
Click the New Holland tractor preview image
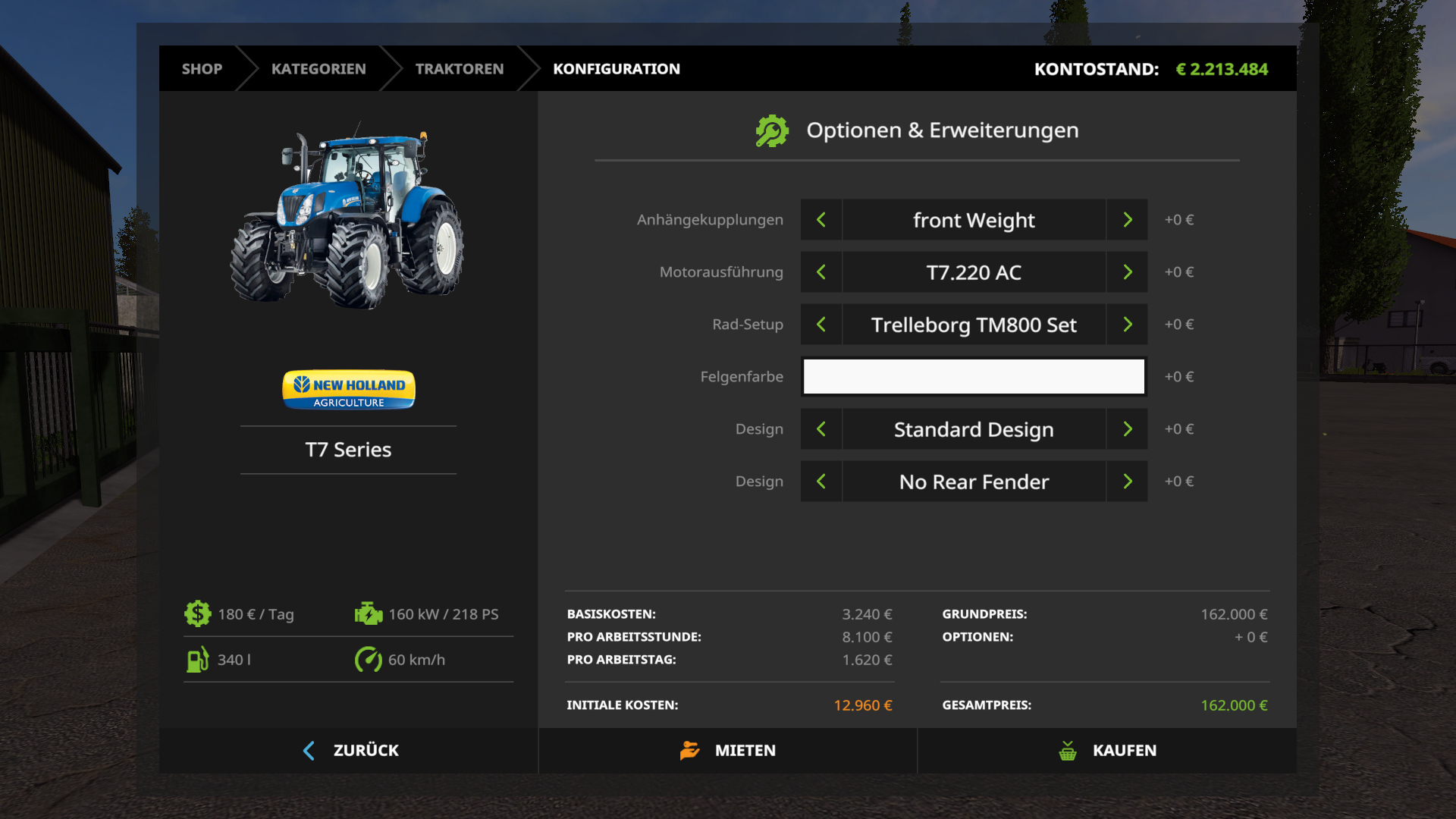(x=347, y=216)
